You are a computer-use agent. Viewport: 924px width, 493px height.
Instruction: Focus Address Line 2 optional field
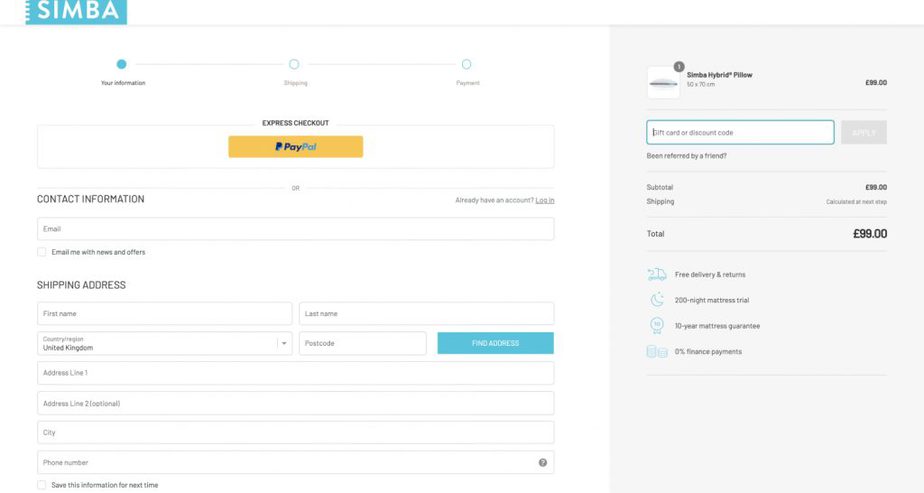click(296, 403)
